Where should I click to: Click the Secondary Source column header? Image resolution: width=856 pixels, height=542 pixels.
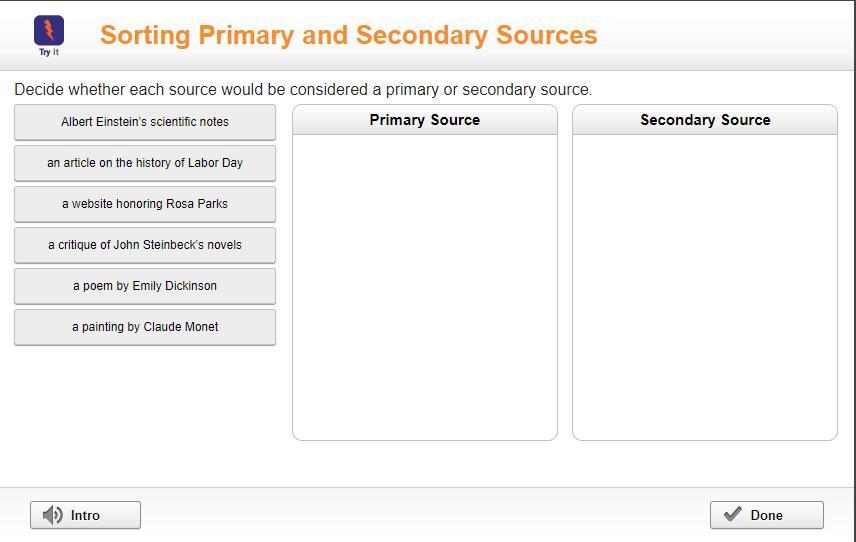coord(705,120)
